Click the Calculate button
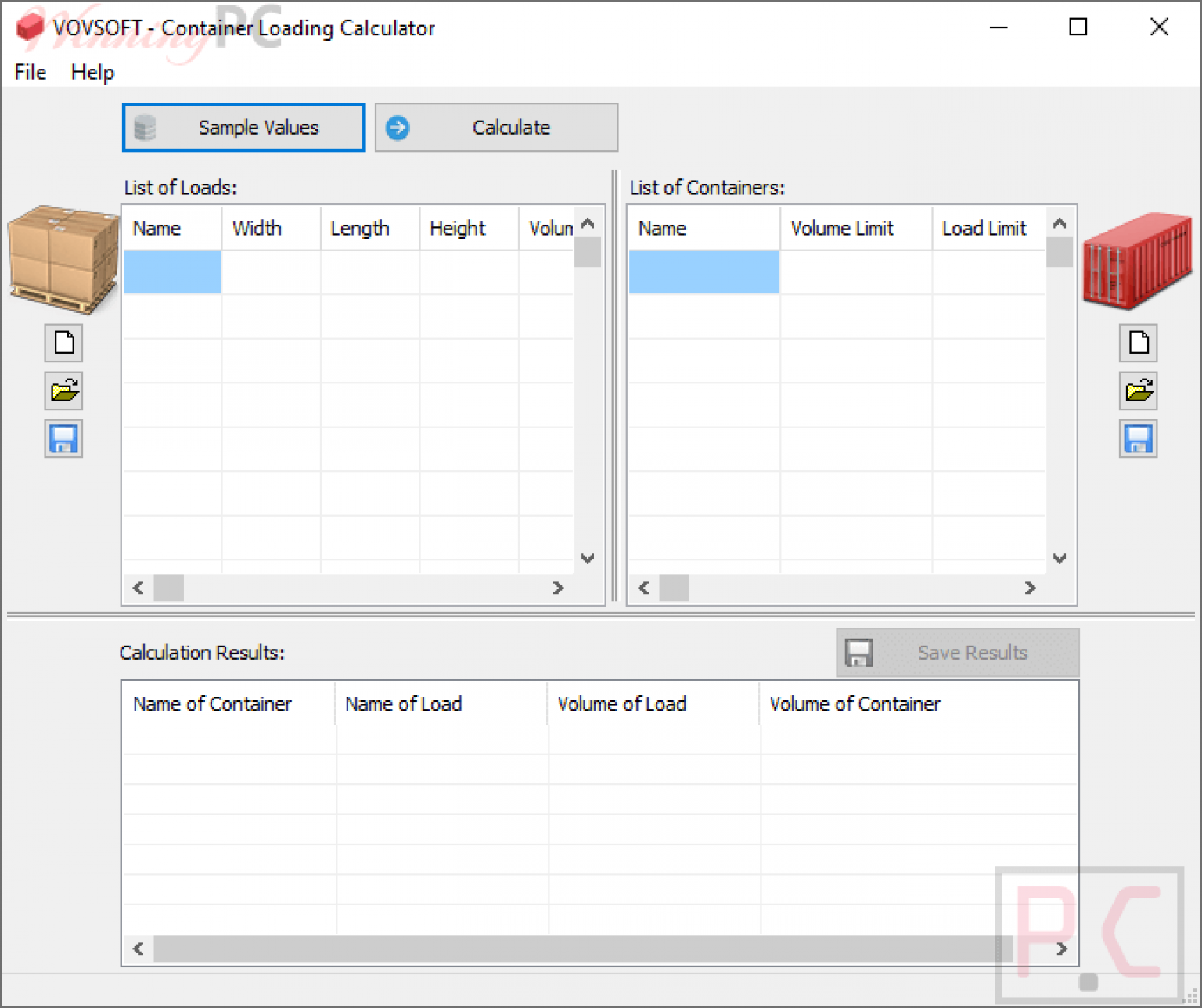The image size is (1202, 1008). 496,128
